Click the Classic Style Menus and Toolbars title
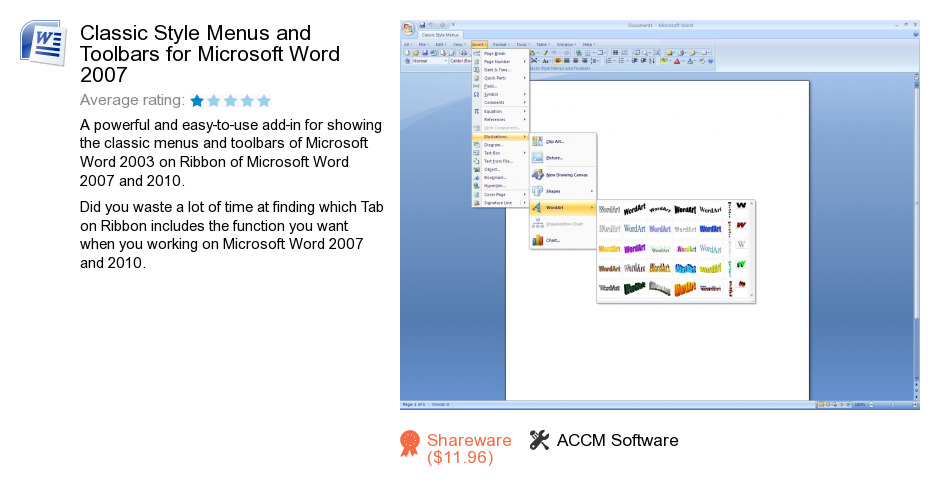Viewport: 940px width, 493px height. click(210, 53)
